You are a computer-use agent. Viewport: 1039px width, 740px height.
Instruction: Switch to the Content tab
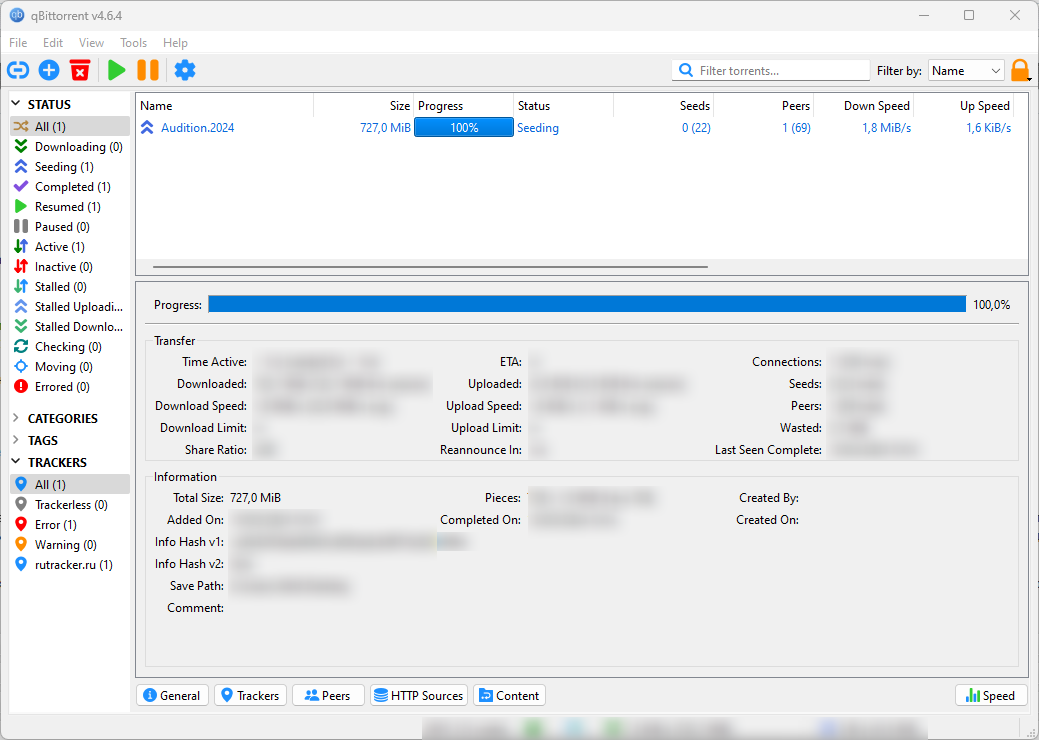click(510, 696)
